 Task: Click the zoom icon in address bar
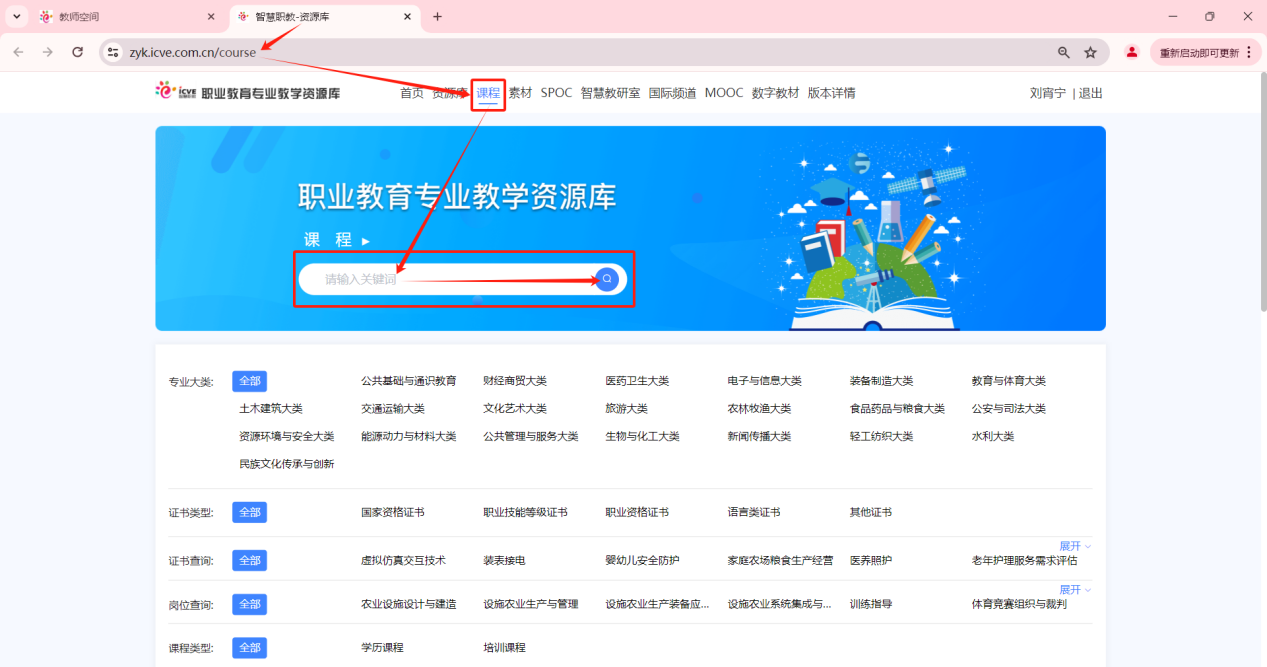(x=1063, y=51)
